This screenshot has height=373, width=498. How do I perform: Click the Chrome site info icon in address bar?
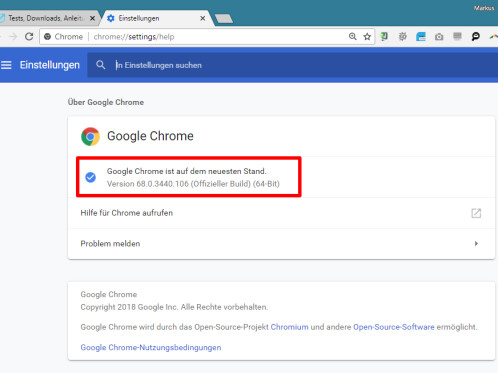pos(47,37)
